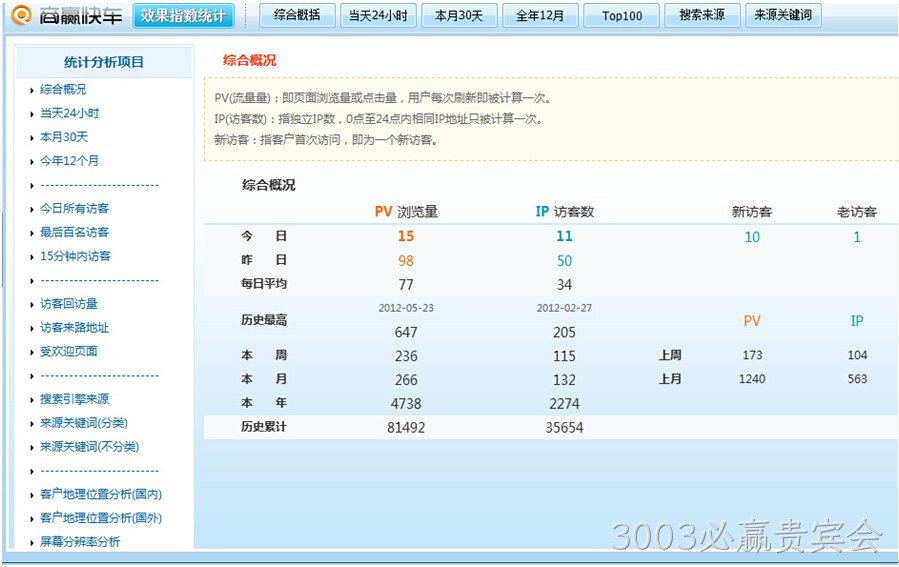Select the 全年12月 tab
The height and width of the screenshot is (567, 899).
coord(540,15)
